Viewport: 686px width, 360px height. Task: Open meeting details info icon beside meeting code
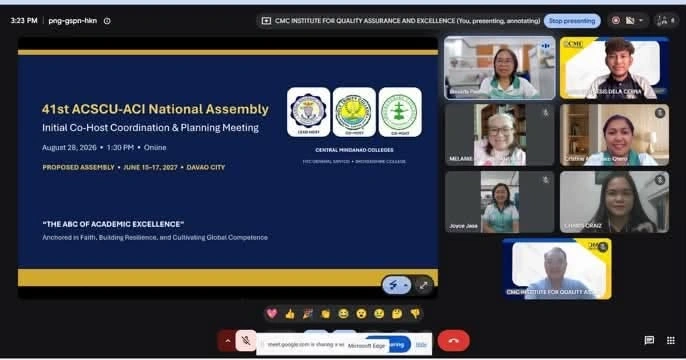click(x=107, y=21)
